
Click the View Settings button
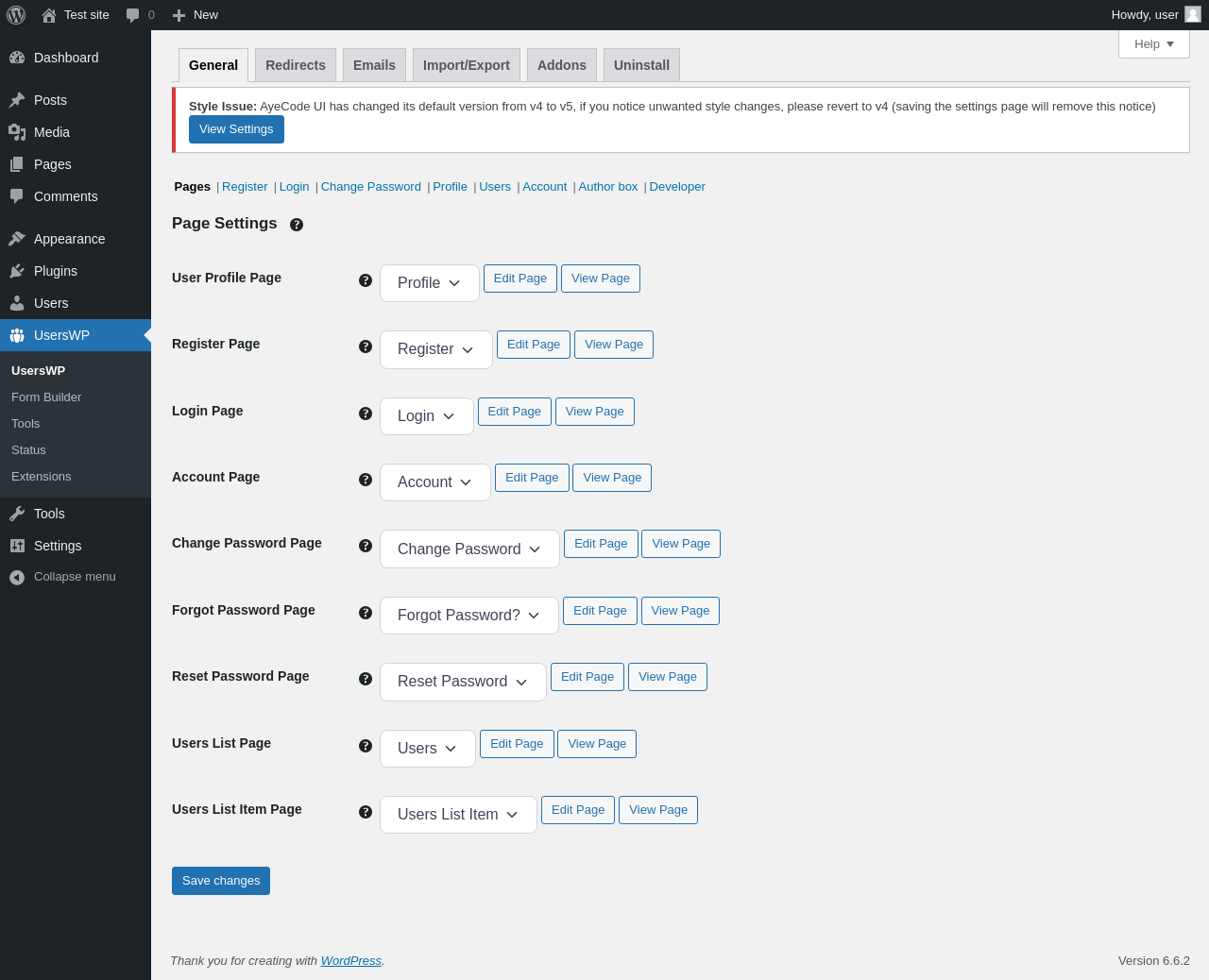tap(236, 129)
